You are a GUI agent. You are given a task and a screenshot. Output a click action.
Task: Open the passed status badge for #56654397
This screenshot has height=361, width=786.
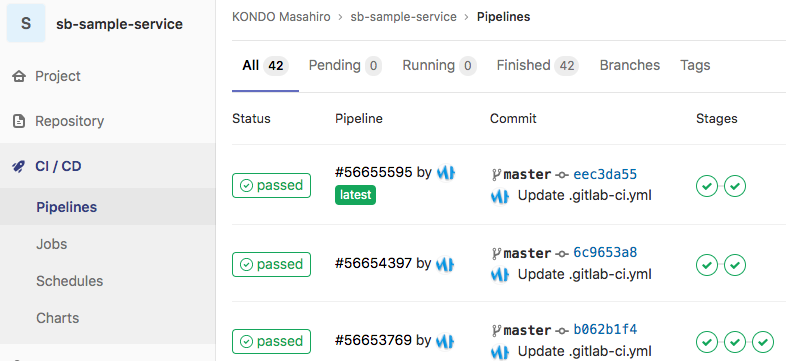[x=271, y=264]
